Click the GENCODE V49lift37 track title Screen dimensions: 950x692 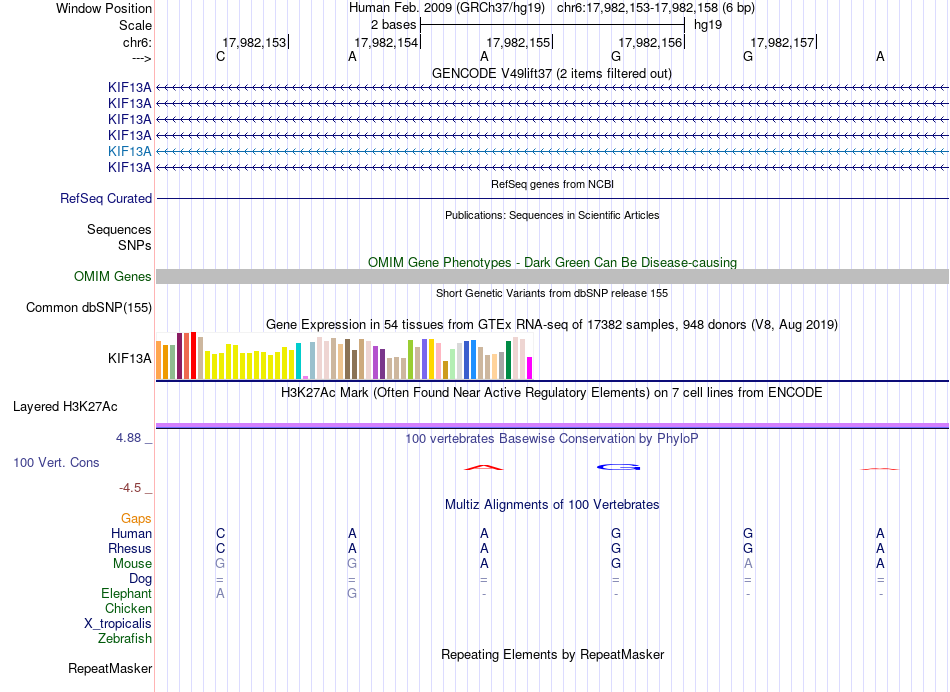(552, 74)
